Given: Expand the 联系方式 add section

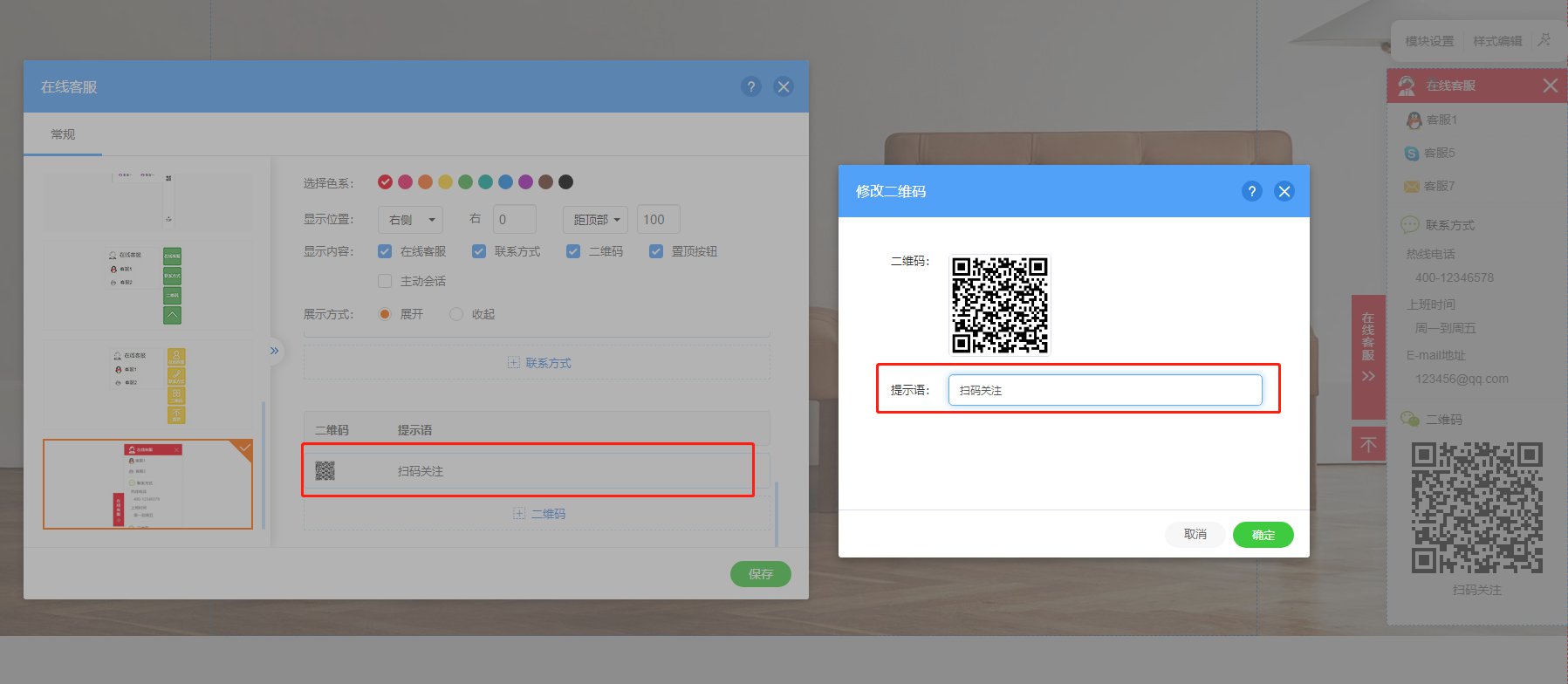Looking at the screenshot, I should click(538, 363).
